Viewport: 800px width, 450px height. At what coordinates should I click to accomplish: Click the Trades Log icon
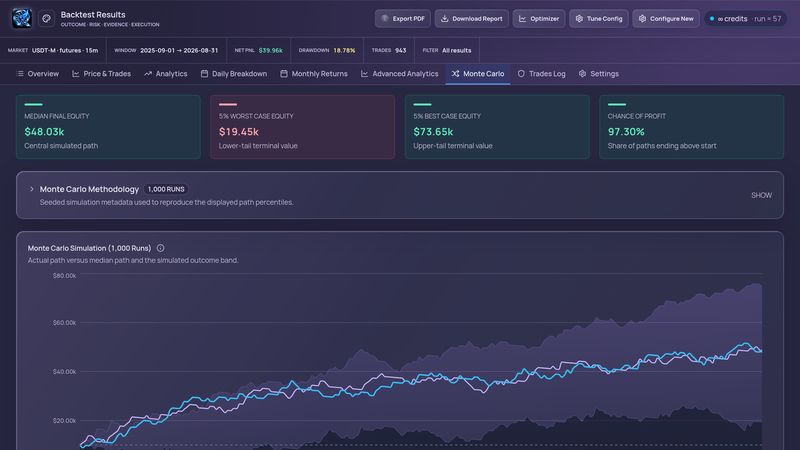click(x=521, y=74)
